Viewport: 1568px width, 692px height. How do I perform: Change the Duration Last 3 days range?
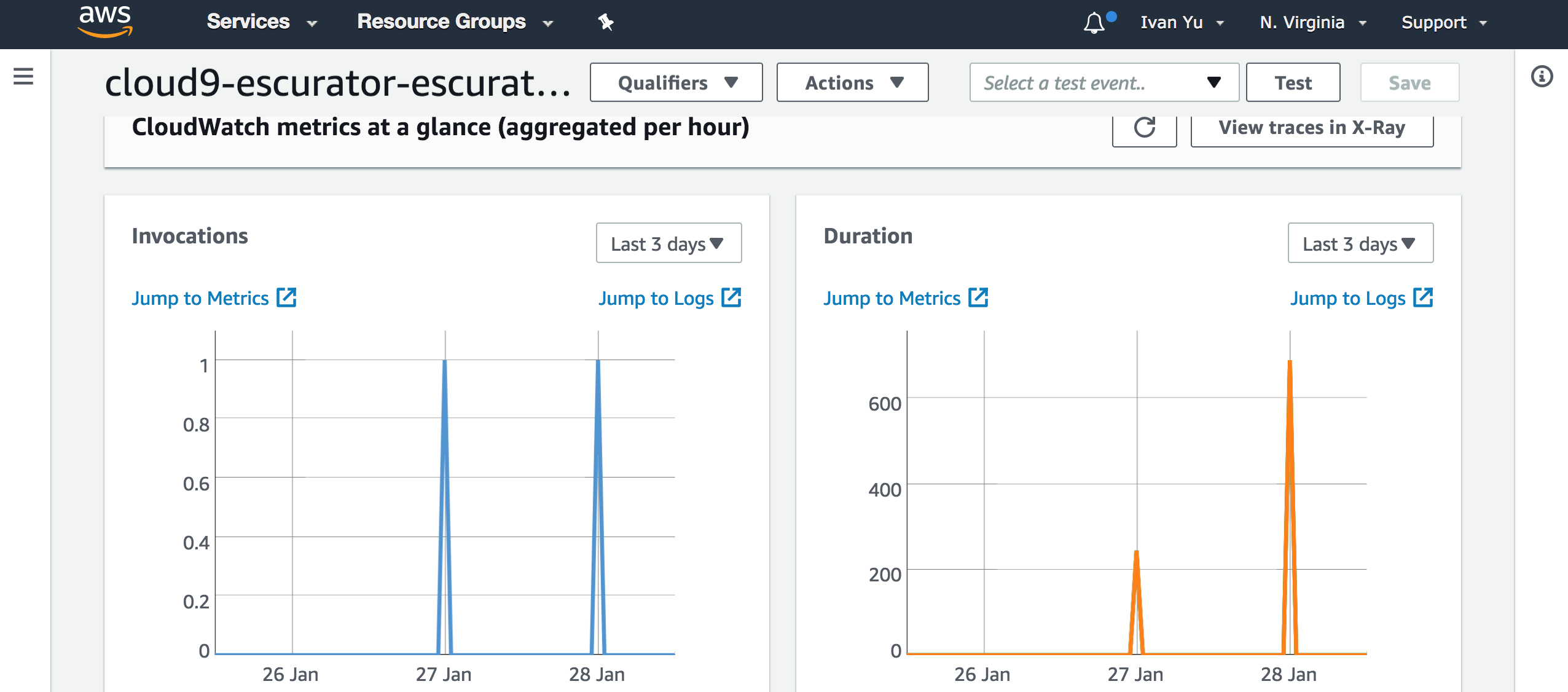click(x=1360, y=243)
